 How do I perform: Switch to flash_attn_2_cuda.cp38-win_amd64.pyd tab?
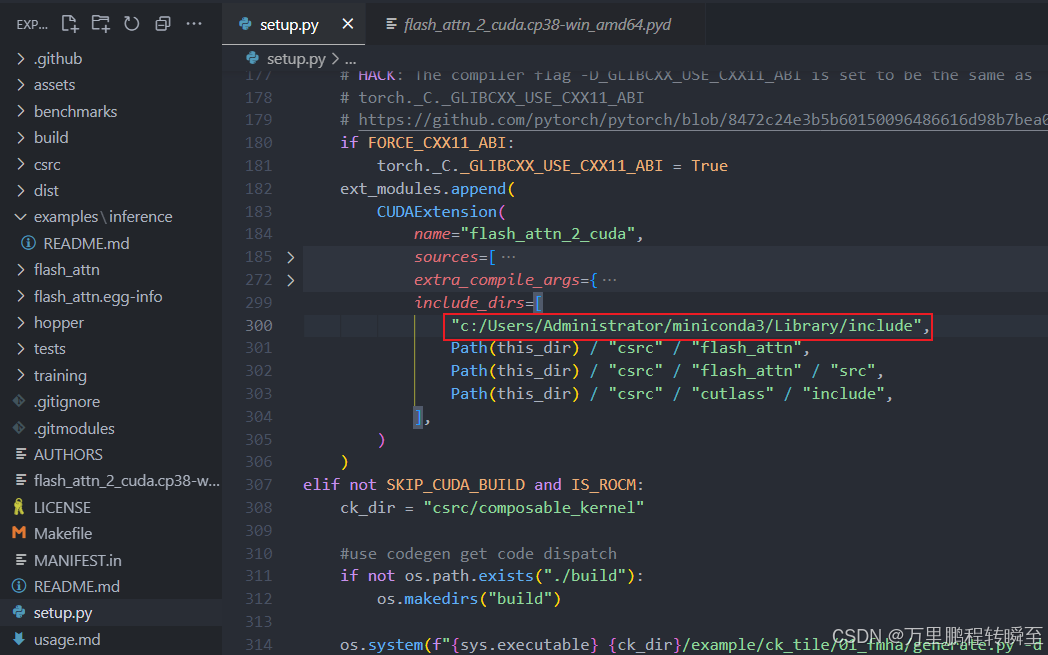(x=537, y=25)
